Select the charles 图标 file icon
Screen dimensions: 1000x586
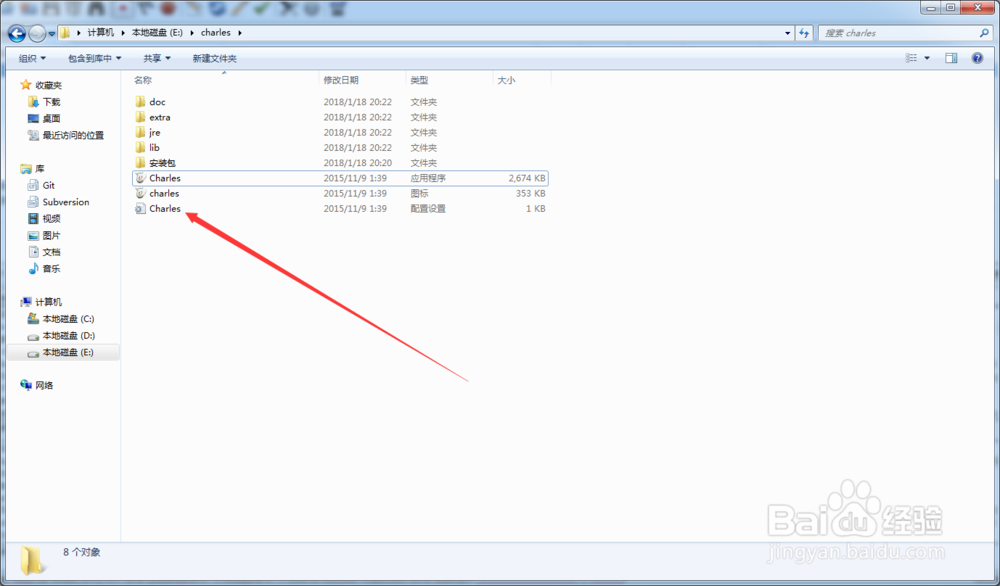click(140, 193)
